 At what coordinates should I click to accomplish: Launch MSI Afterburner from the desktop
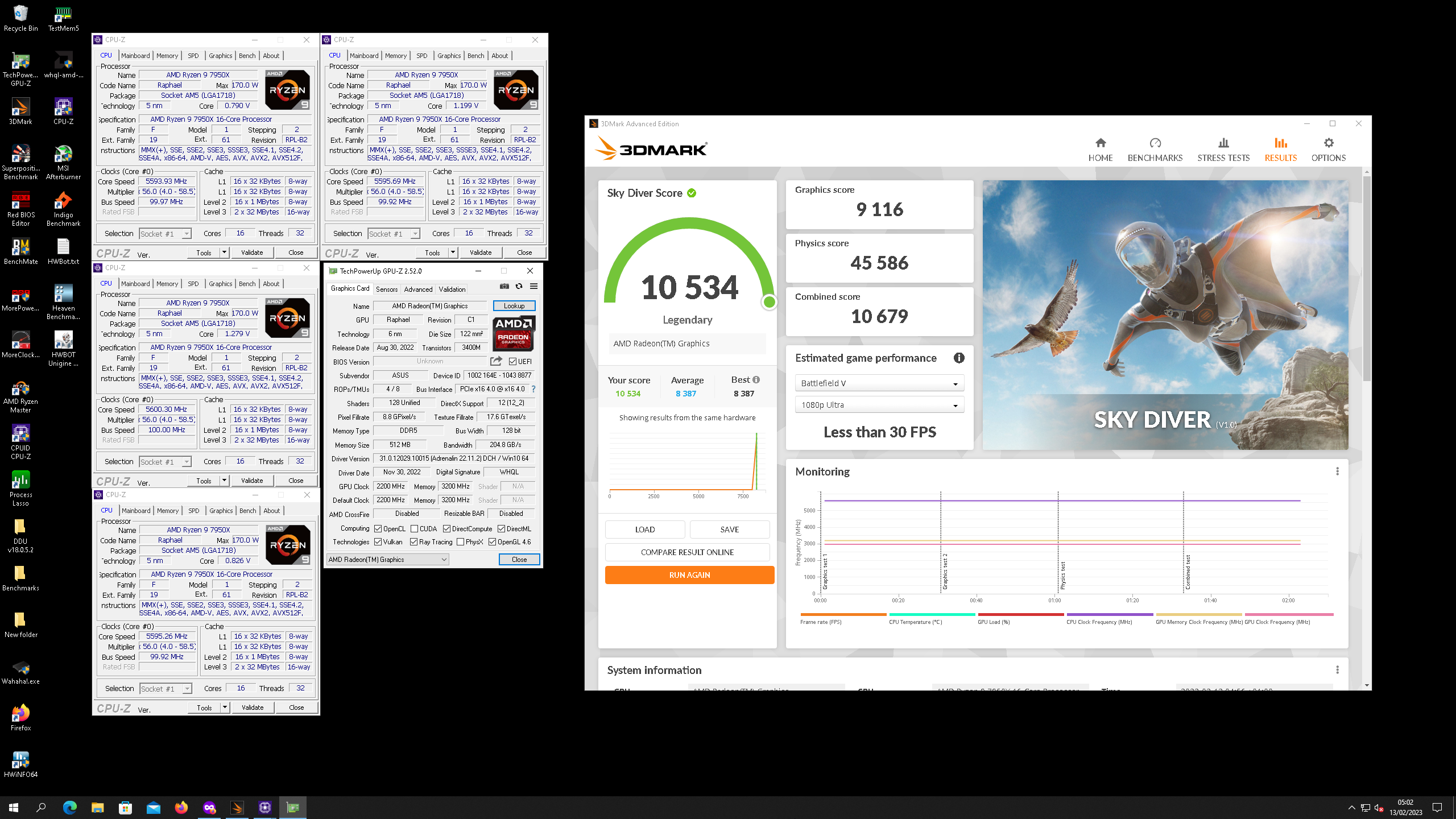(x=63, y=163)
